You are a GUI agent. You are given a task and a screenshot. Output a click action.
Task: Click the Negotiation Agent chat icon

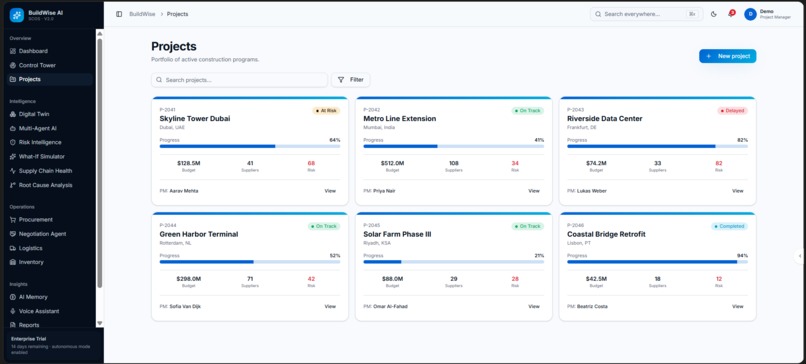13,234
